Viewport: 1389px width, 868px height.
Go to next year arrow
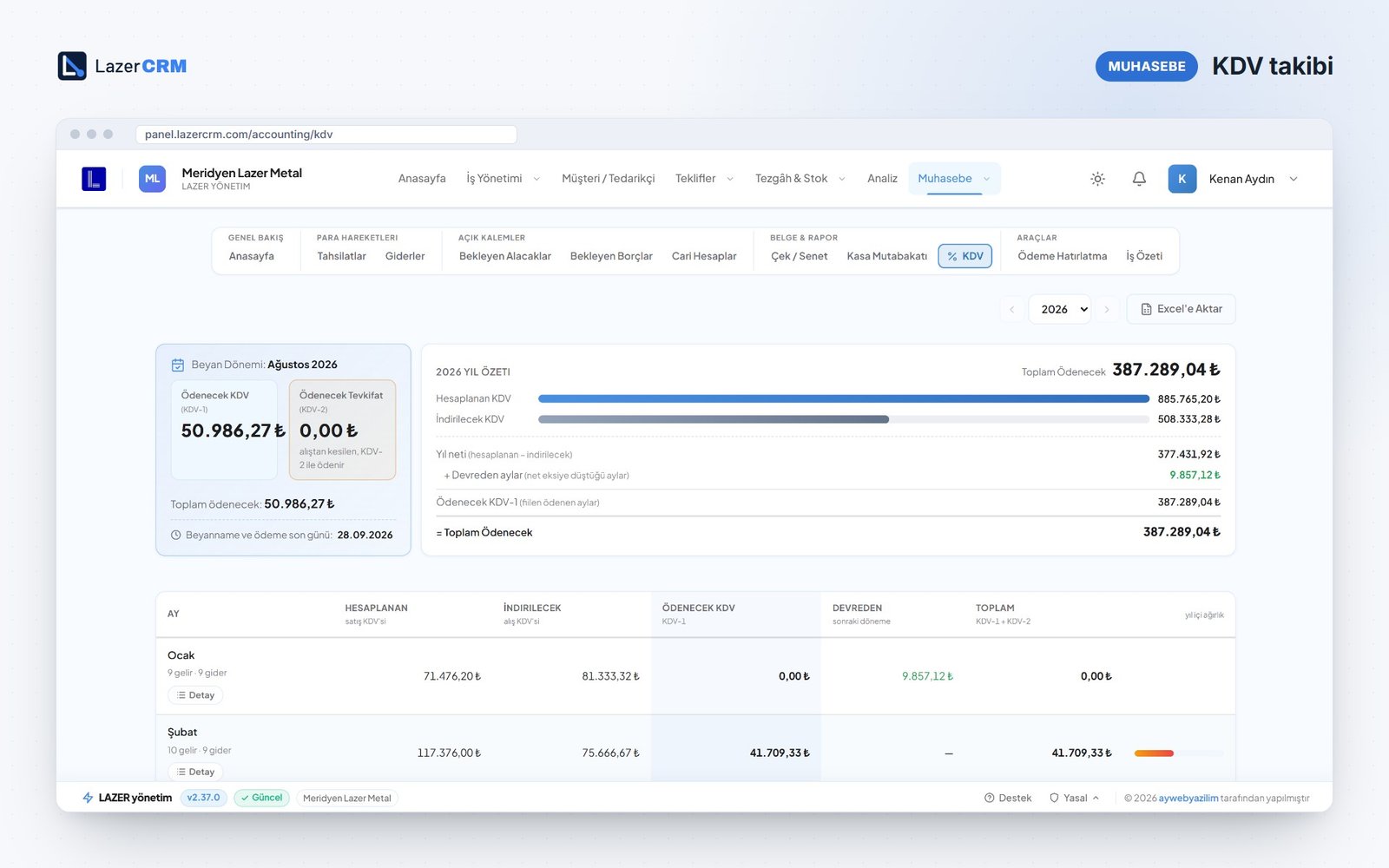[x=1107, y=309]
